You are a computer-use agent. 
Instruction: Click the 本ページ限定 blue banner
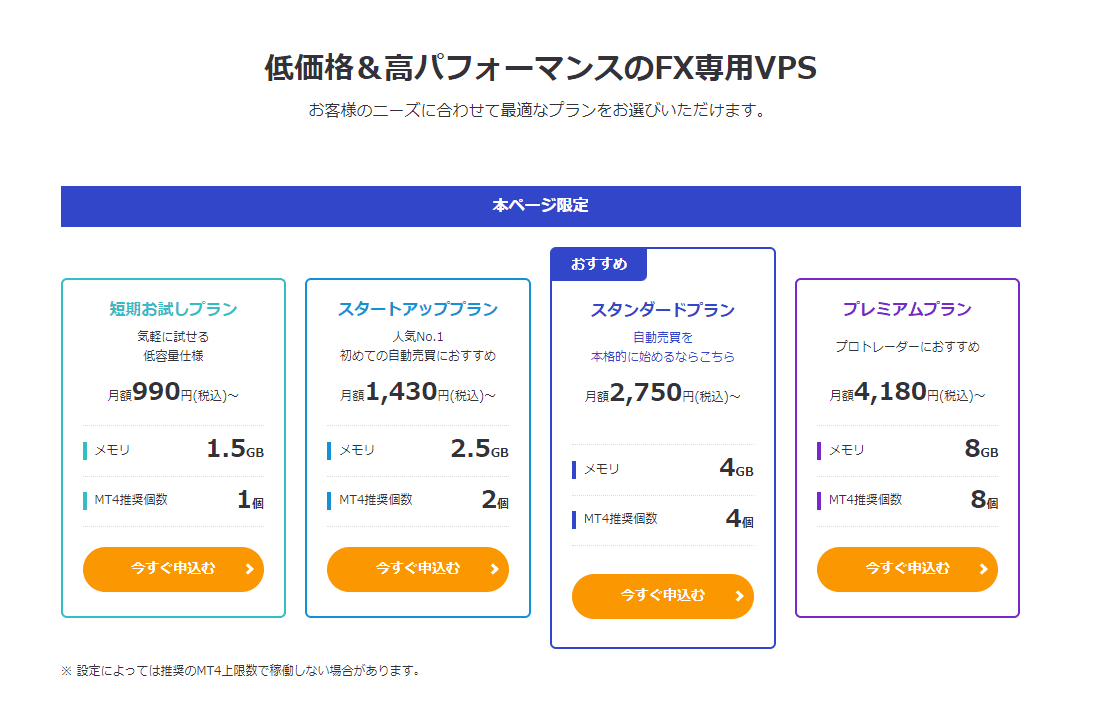(541, 206)
